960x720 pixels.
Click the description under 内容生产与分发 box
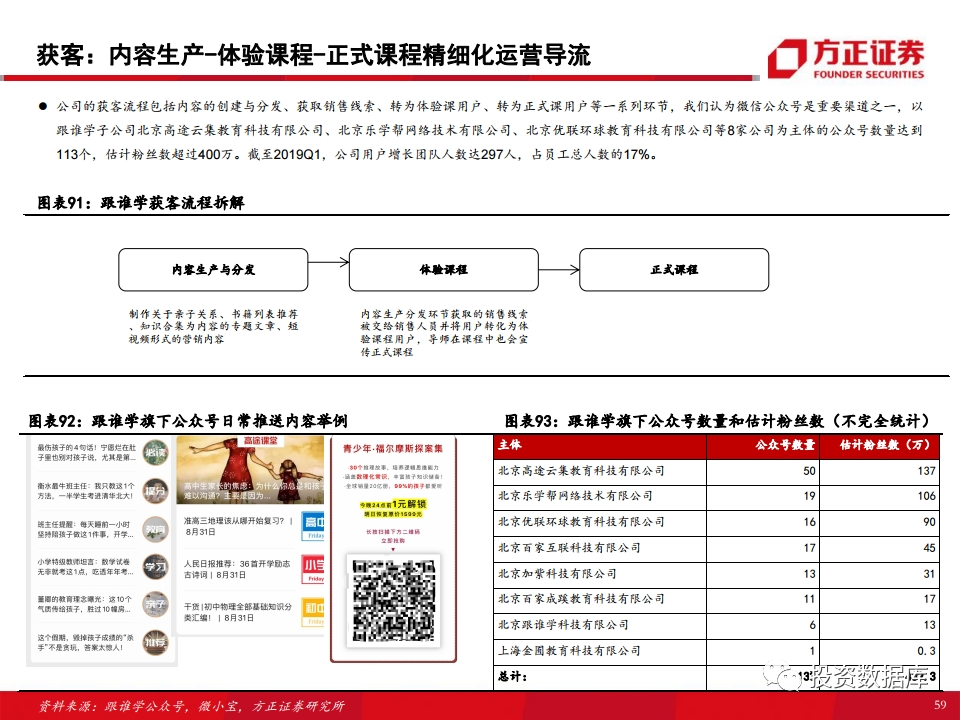tap(213, 326)
